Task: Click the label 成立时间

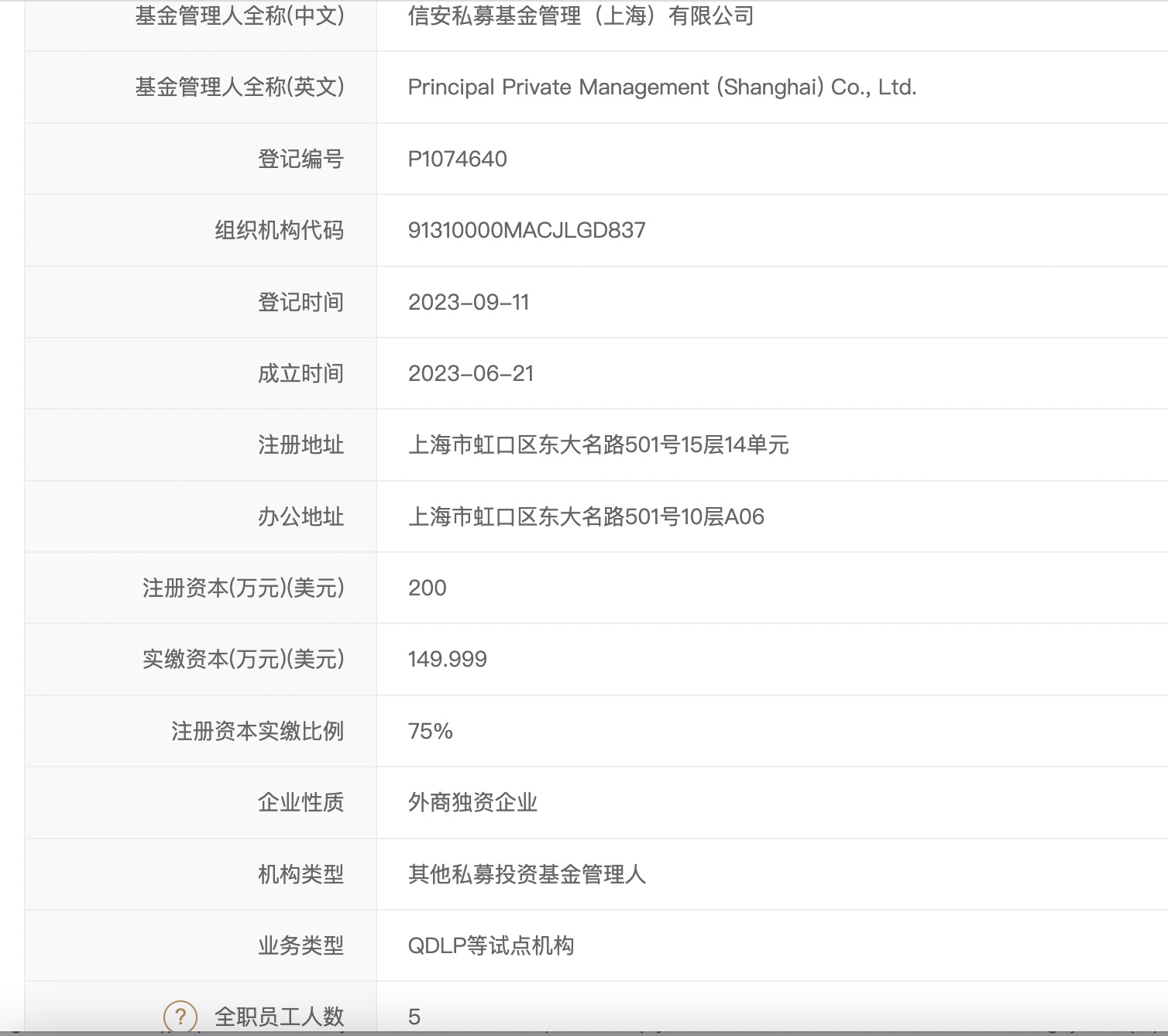Action: click(x=301, y=373)
